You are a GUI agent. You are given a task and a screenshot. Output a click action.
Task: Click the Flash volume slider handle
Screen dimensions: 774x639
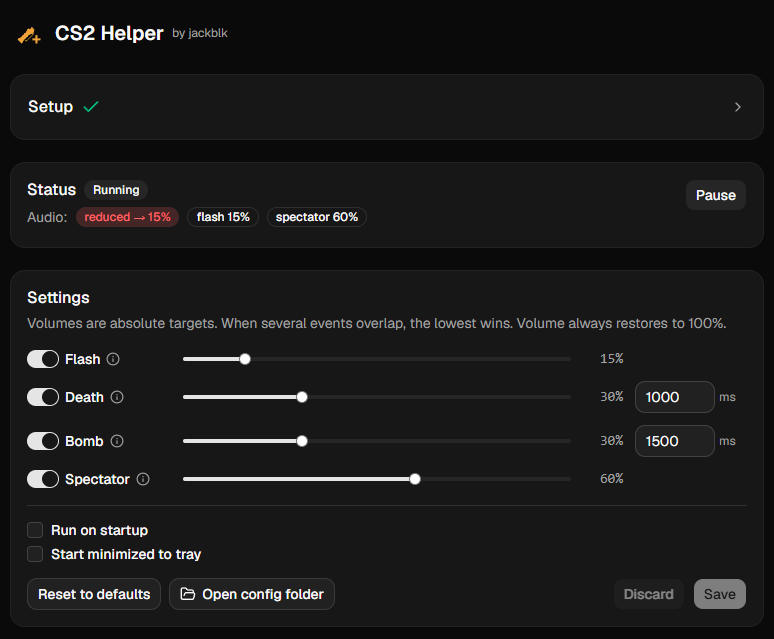[x=245, y=359]
